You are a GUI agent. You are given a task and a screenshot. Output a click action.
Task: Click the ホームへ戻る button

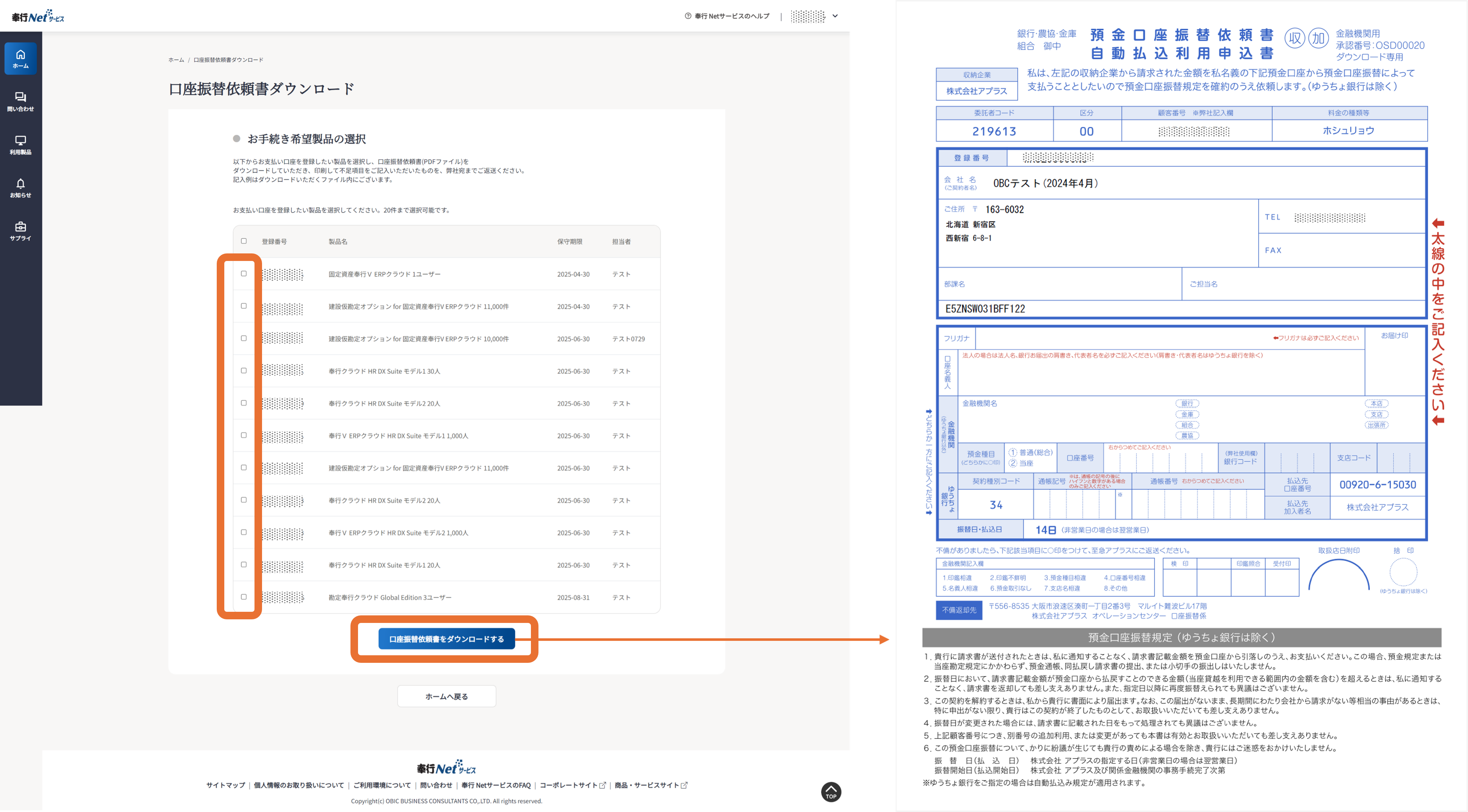tap(446, 696)
